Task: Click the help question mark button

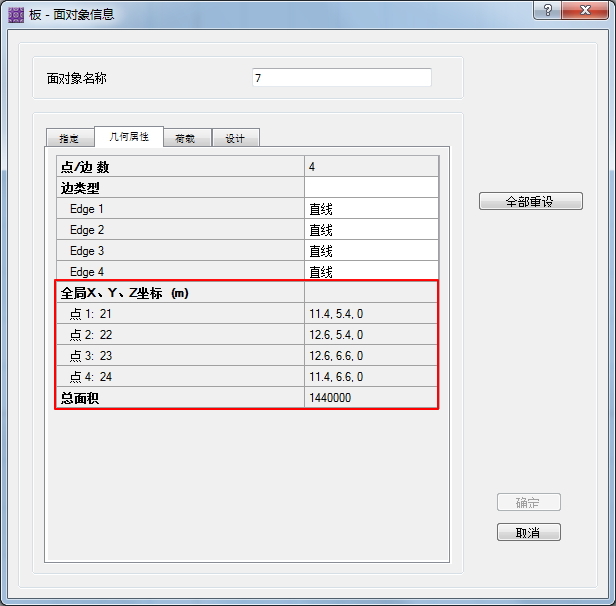Action: 547,10
